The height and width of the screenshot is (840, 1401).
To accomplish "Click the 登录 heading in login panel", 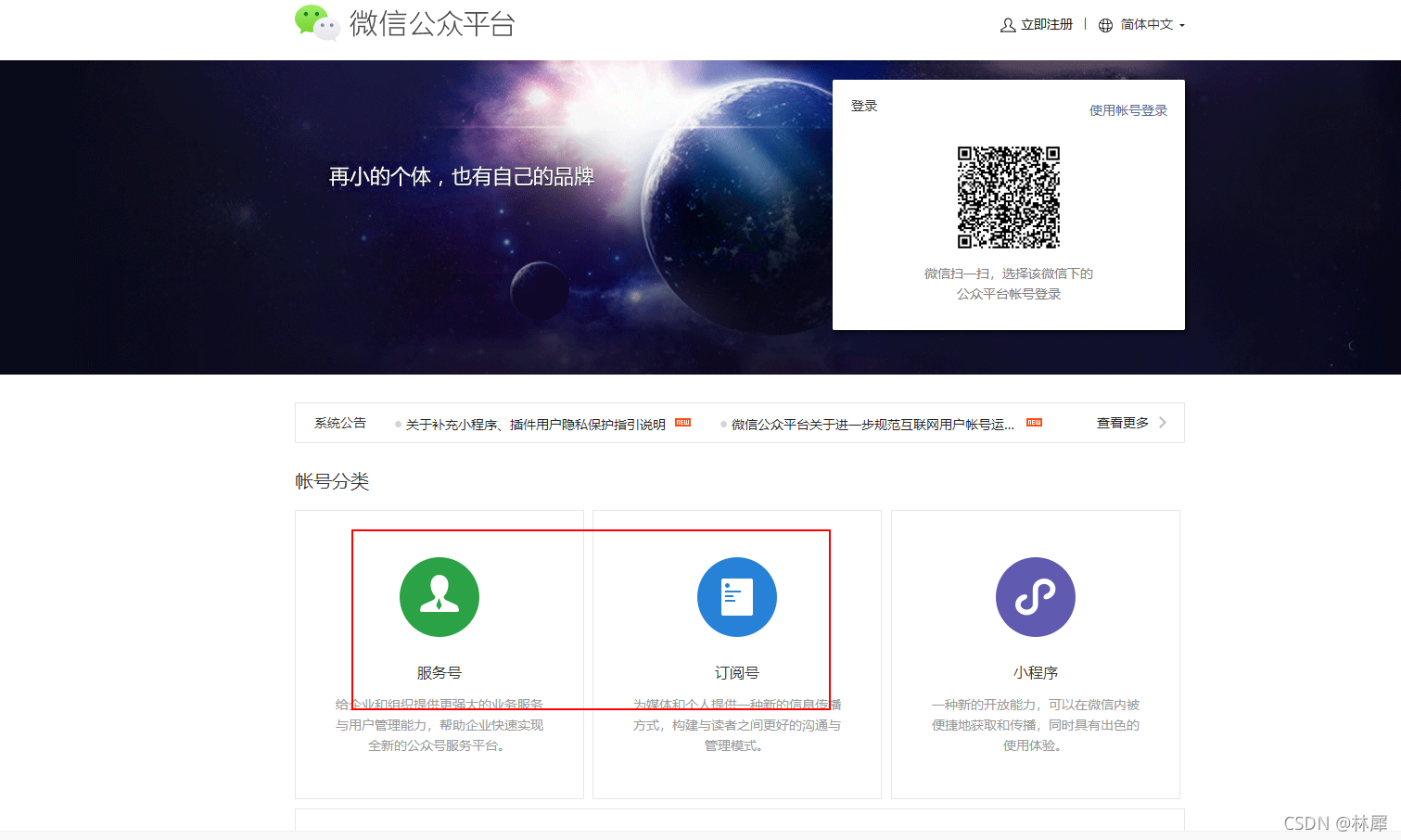I will coord(864,106).
